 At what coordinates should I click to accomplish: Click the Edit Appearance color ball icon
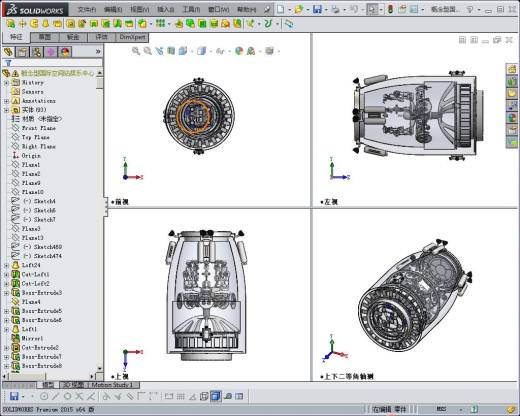coord(239,51)
